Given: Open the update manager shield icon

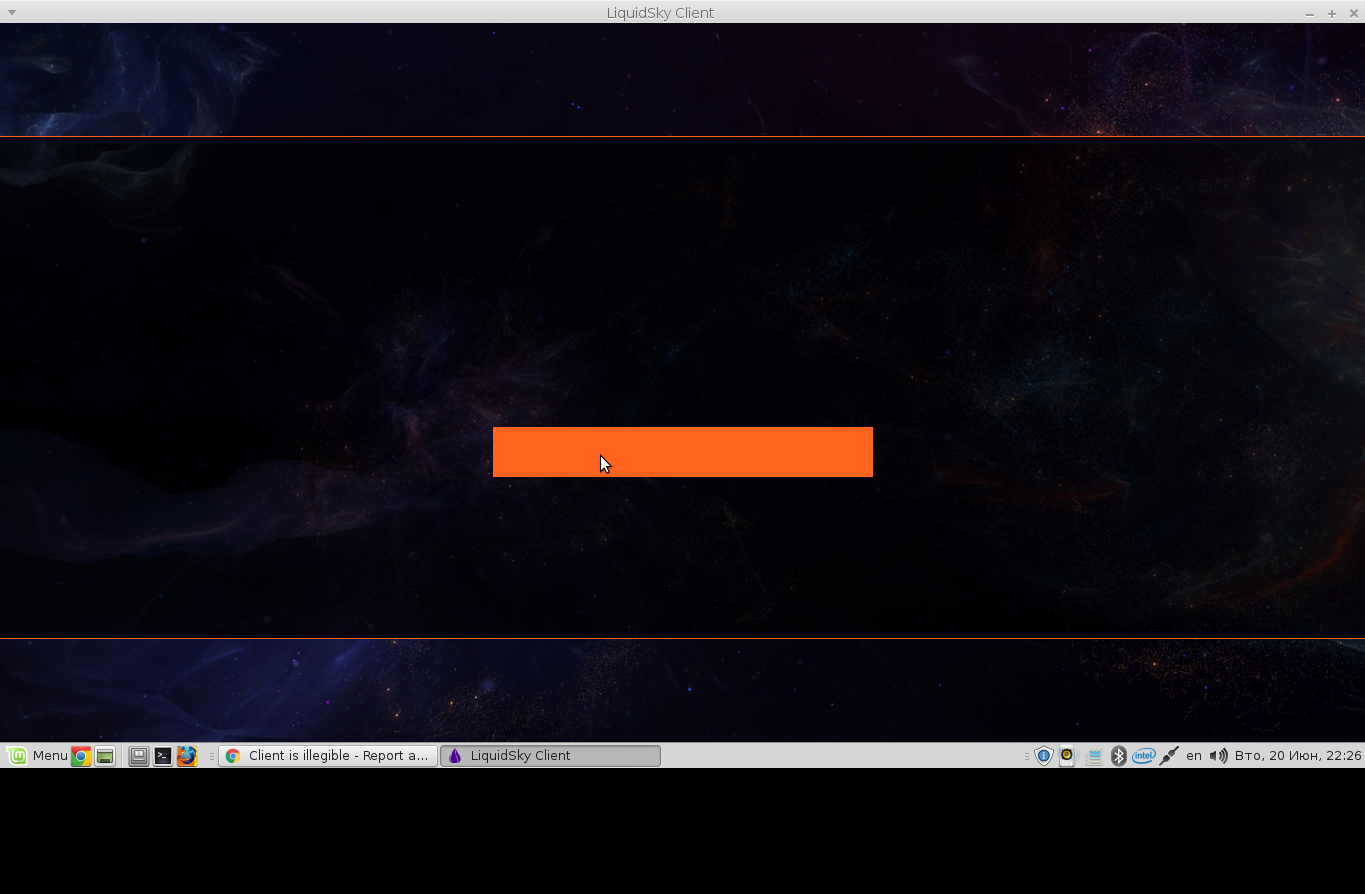Looking at the screenshot, I should tap(1043, 756).
